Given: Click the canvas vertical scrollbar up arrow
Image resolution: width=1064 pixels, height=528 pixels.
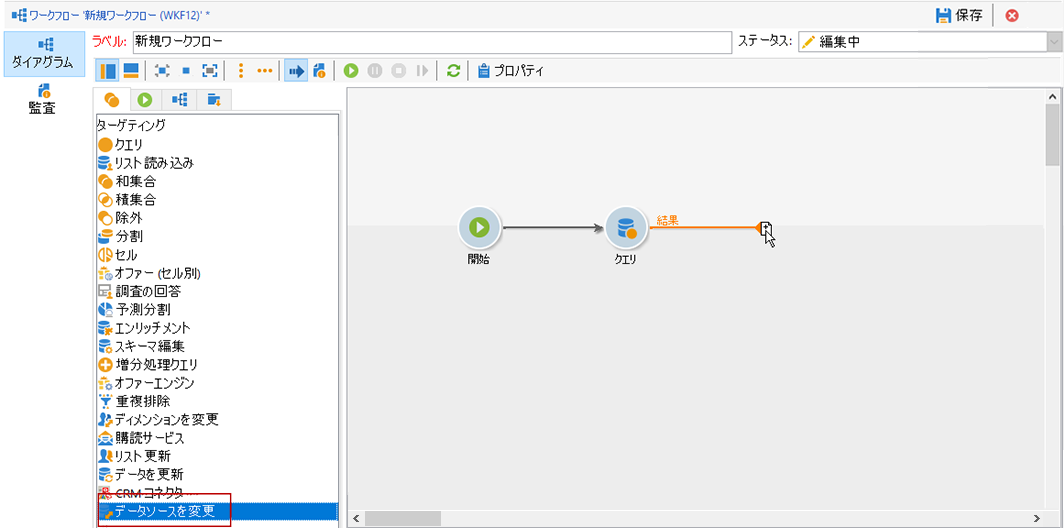Looking at the screenshot, I should pos(1052,98).
